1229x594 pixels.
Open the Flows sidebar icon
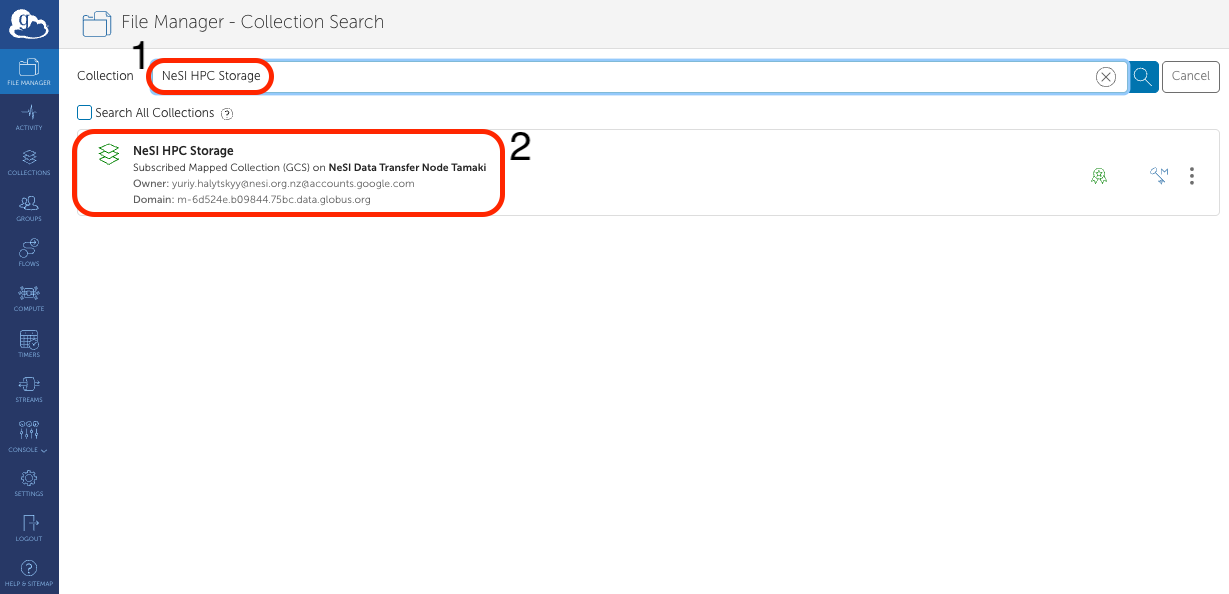(x=29, y=253)
